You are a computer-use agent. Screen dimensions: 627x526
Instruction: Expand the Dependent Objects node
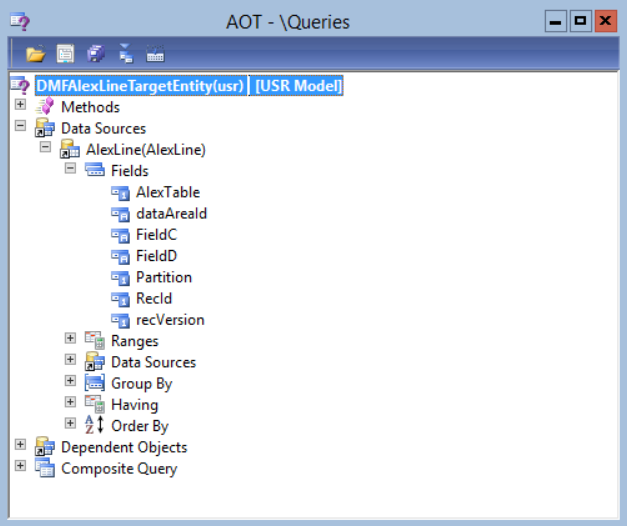click(x=20, y=444)
